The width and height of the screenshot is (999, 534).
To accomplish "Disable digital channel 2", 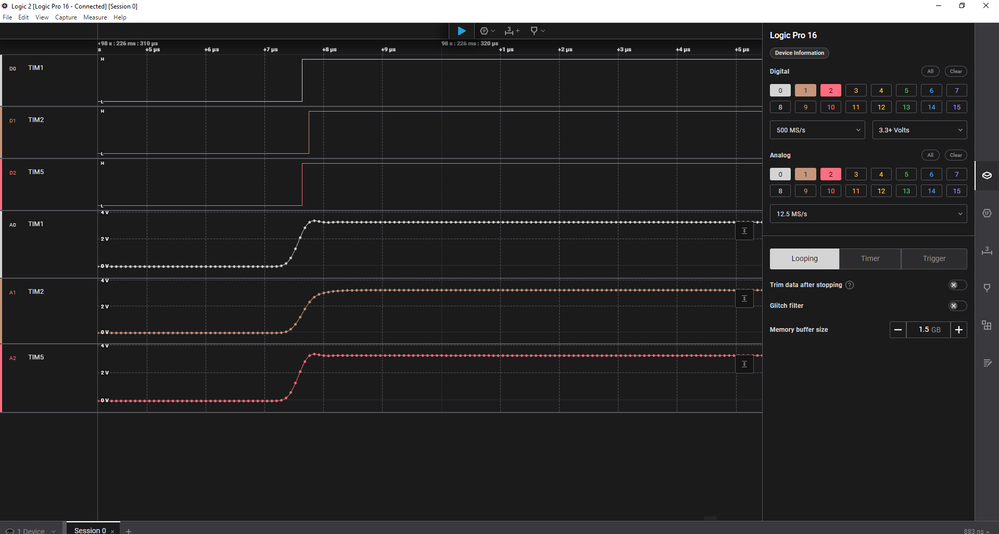I will click(830, 90).
